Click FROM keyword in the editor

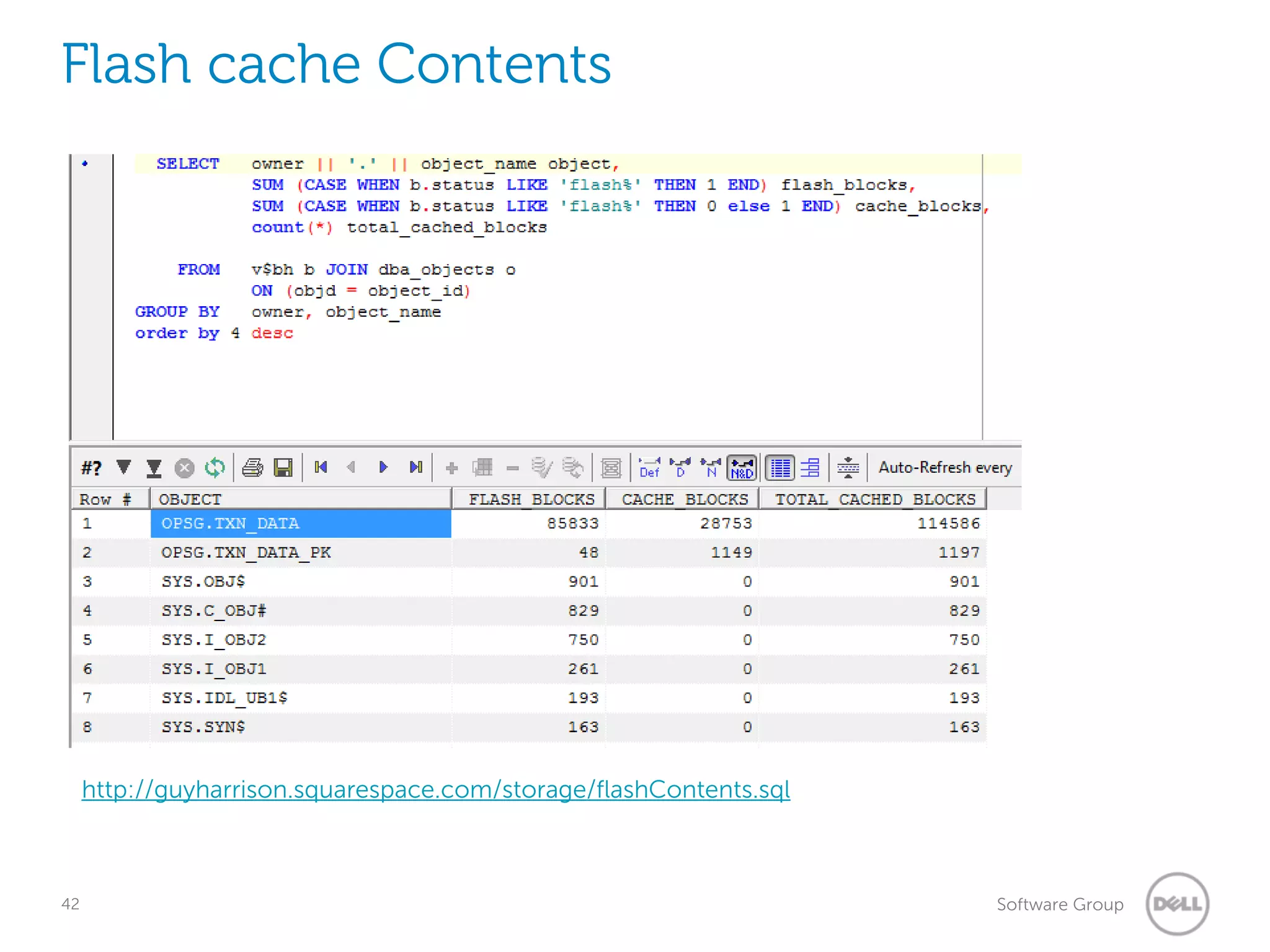[198, 270]
